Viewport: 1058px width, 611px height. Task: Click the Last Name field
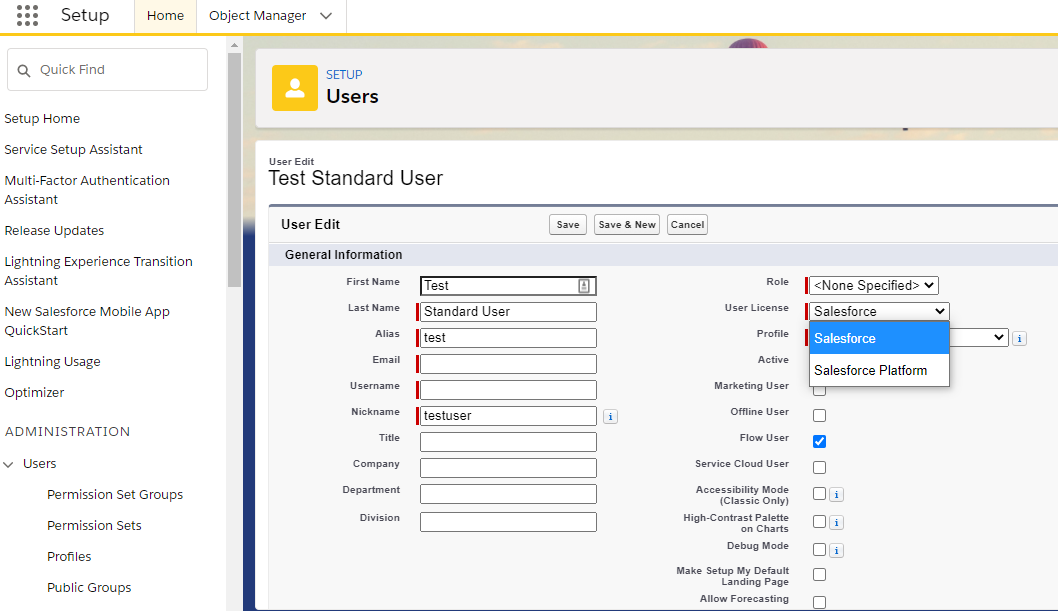[508, 312]
